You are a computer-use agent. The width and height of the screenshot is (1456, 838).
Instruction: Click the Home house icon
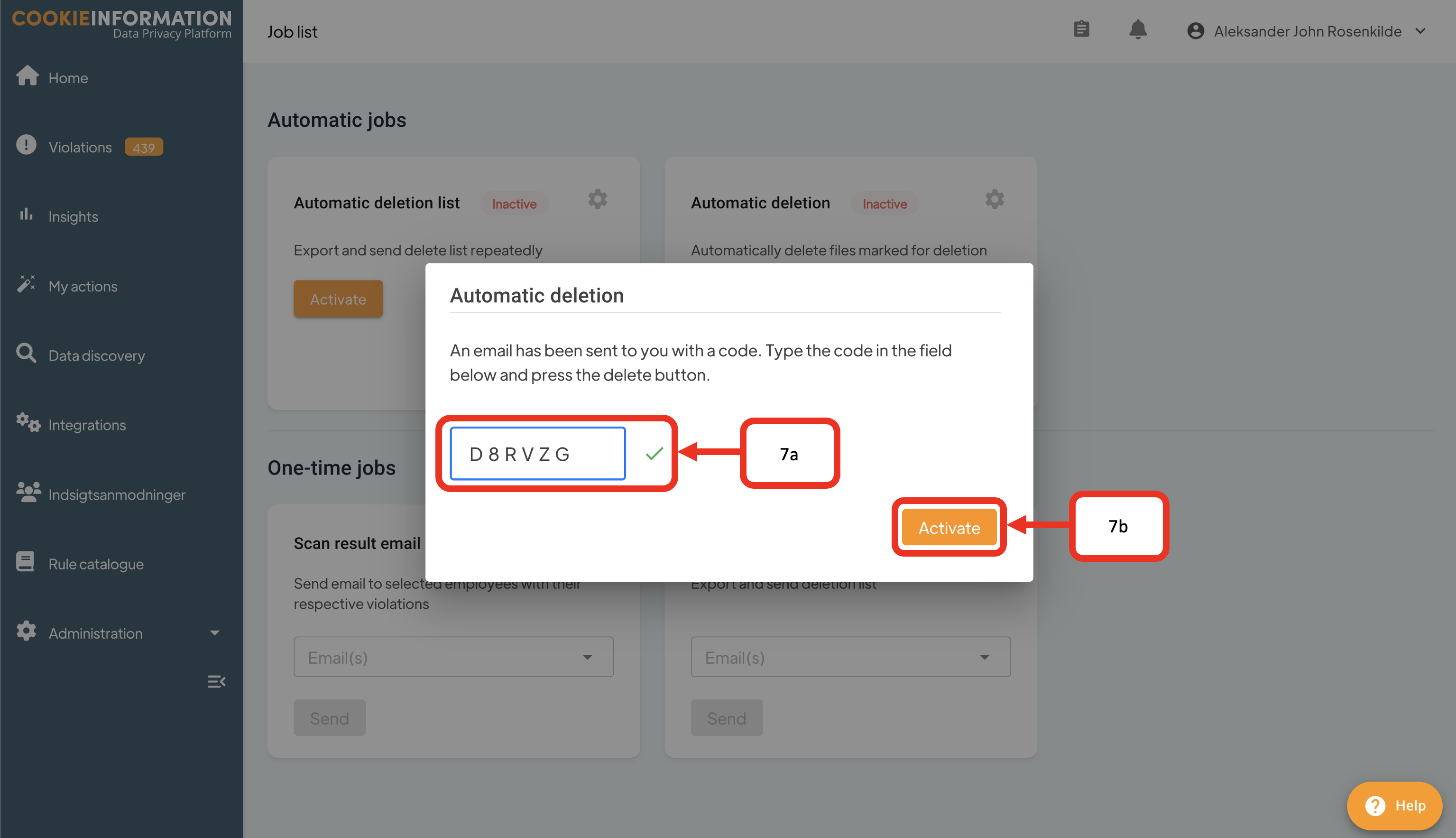point(27,76)
